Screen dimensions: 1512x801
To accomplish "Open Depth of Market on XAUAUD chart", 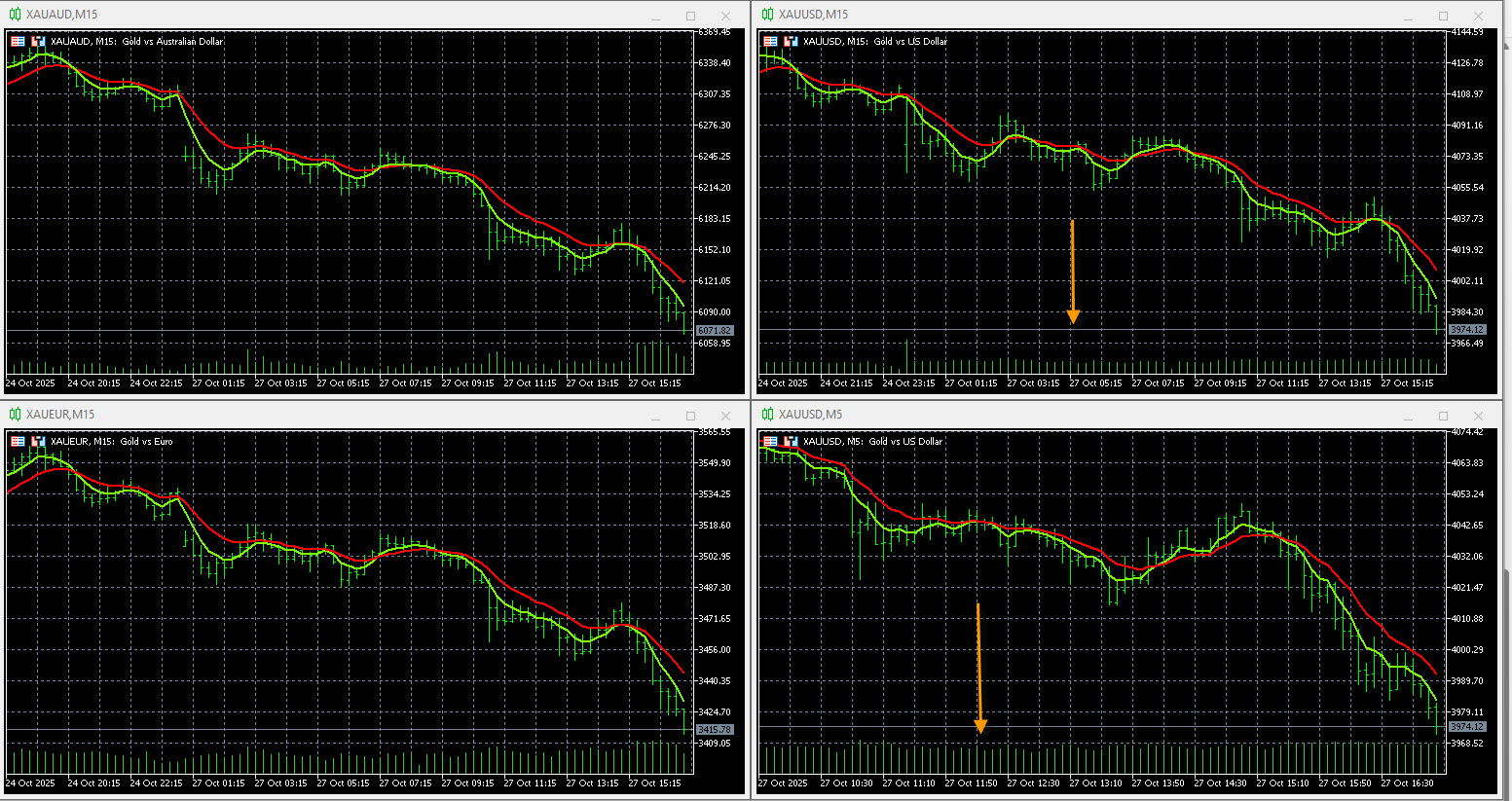I will pos(39,42).
